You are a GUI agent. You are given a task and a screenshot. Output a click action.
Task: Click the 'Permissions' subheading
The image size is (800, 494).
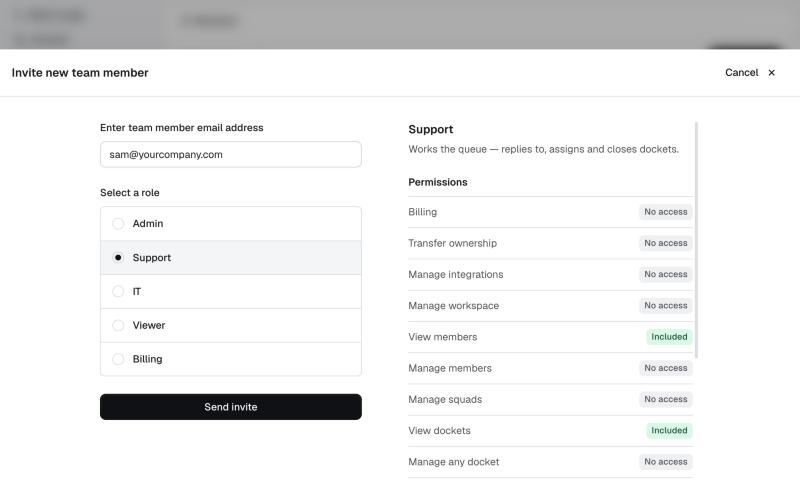click(438, 182)
